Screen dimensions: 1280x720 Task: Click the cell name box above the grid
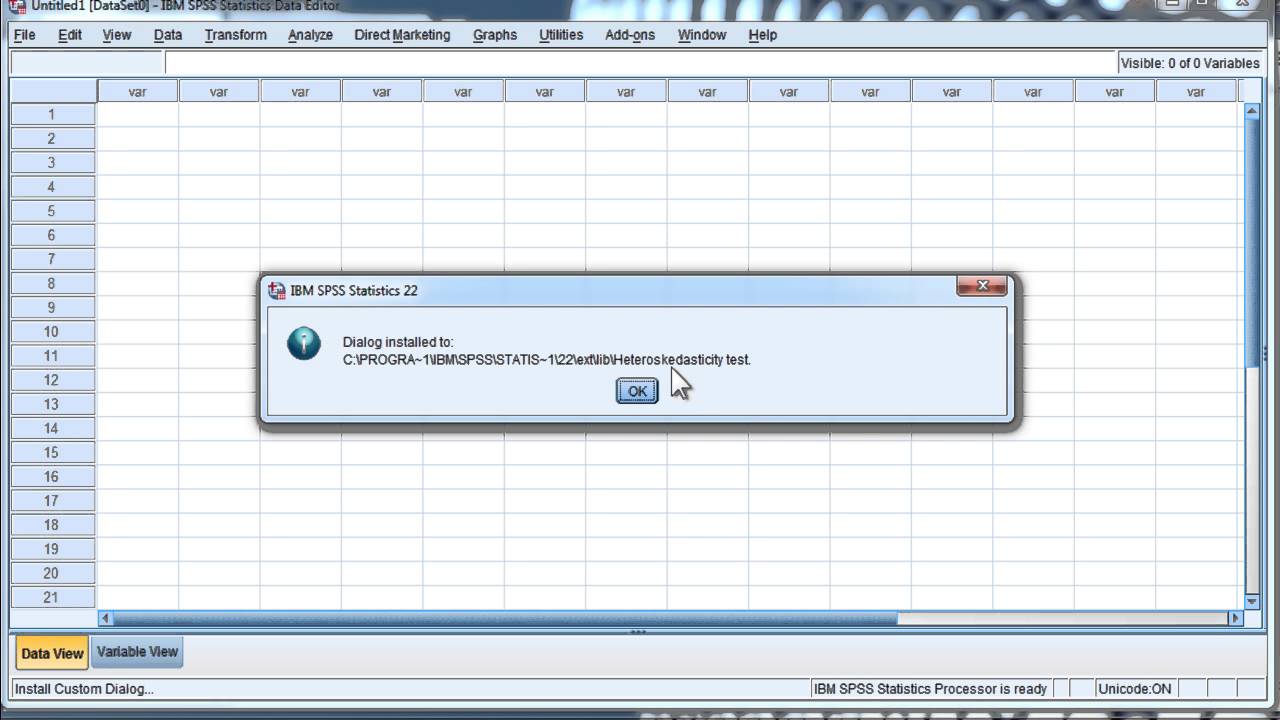pyautogui.click(x=87, y=62)
